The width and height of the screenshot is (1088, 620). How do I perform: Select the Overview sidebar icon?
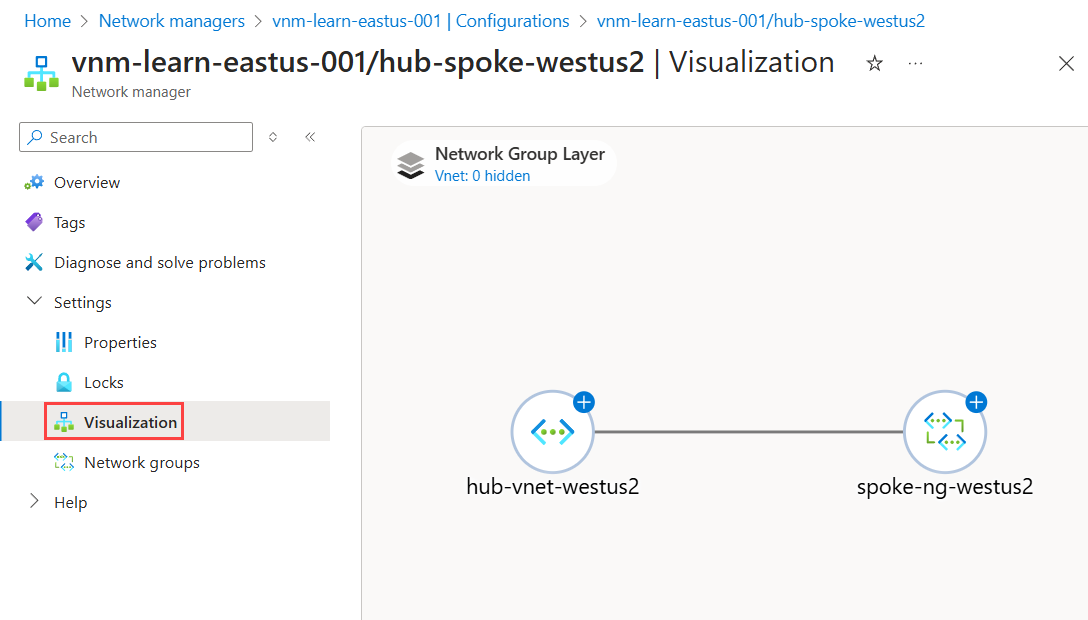point(35,182)
